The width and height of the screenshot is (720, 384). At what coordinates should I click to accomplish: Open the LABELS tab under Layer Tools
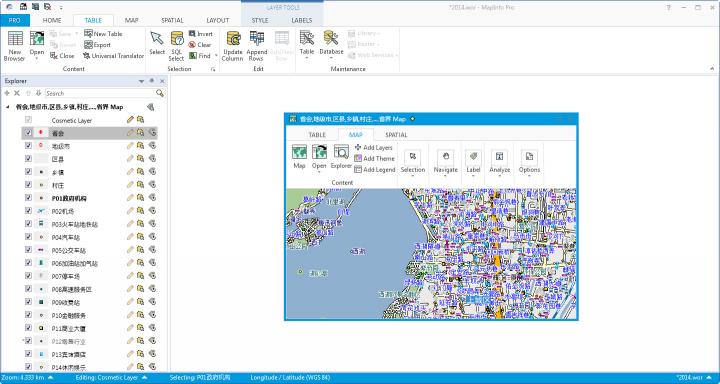302,20
